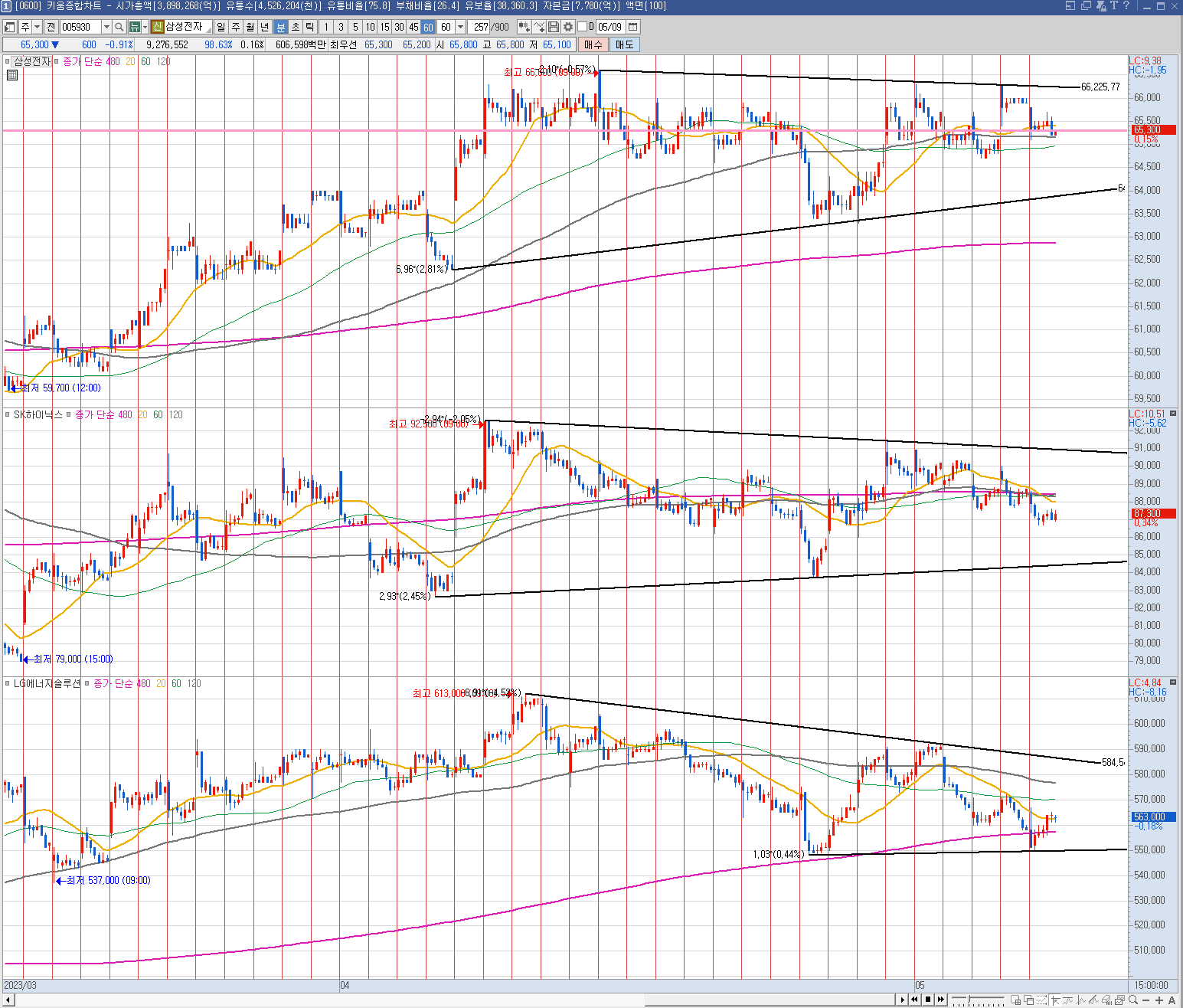Click the bottom-bar split grid window icon
This screenshot has width=1183, height=1008.
[1016, 1000]
